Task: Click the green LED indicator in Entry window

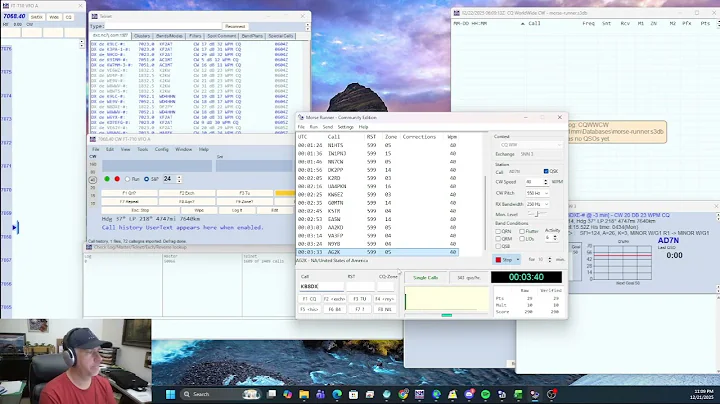Action: 107,179
